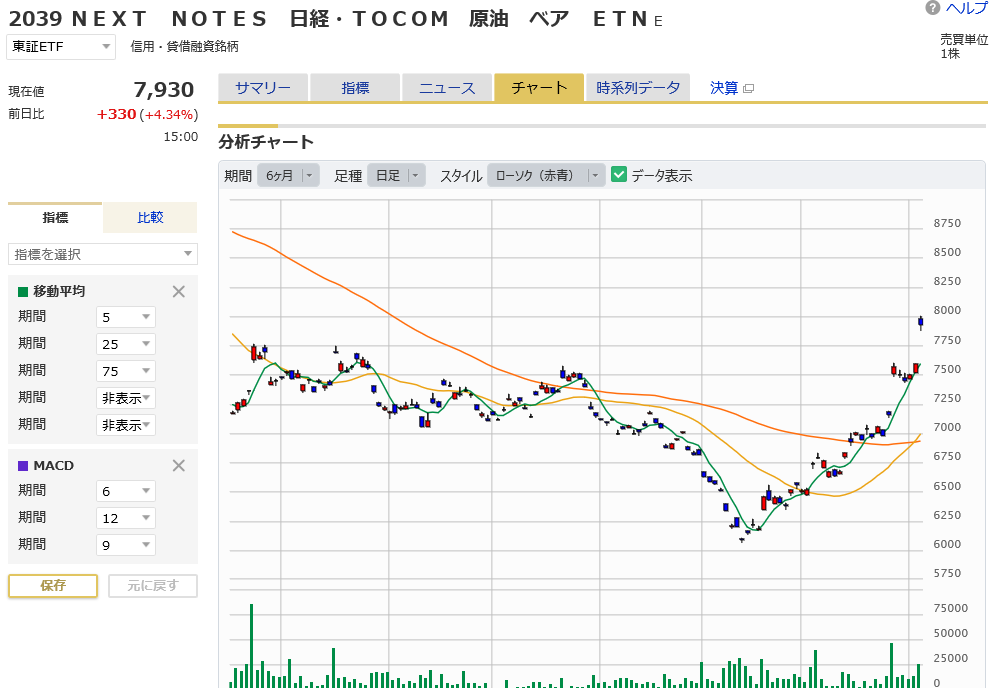Click the 75000 volume axis label
This screenshot has height=688, width=992.
tap(950, 608)
